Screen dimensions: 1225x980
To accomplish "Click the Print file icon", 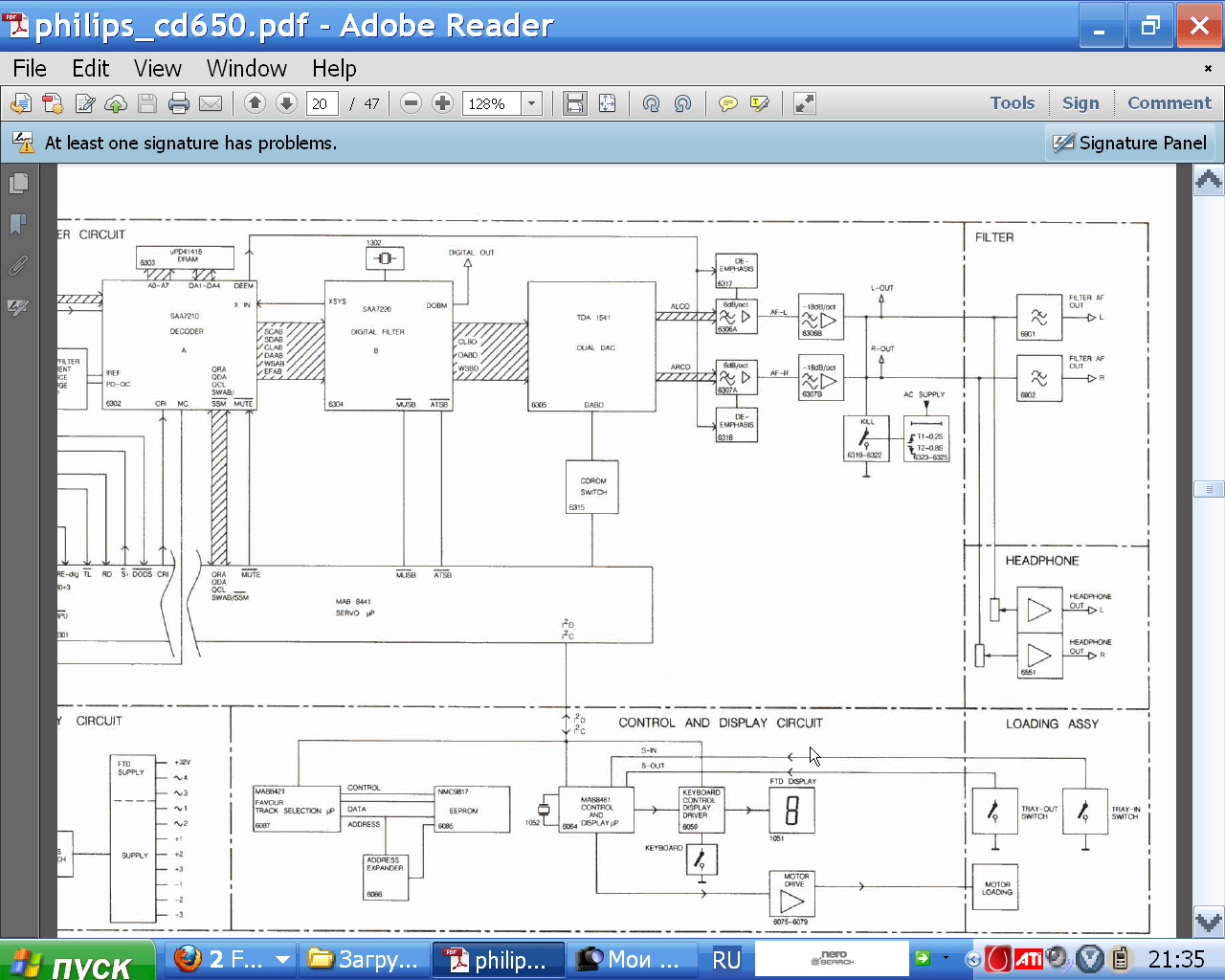I will pyautogui.click(x=178, y=103).
